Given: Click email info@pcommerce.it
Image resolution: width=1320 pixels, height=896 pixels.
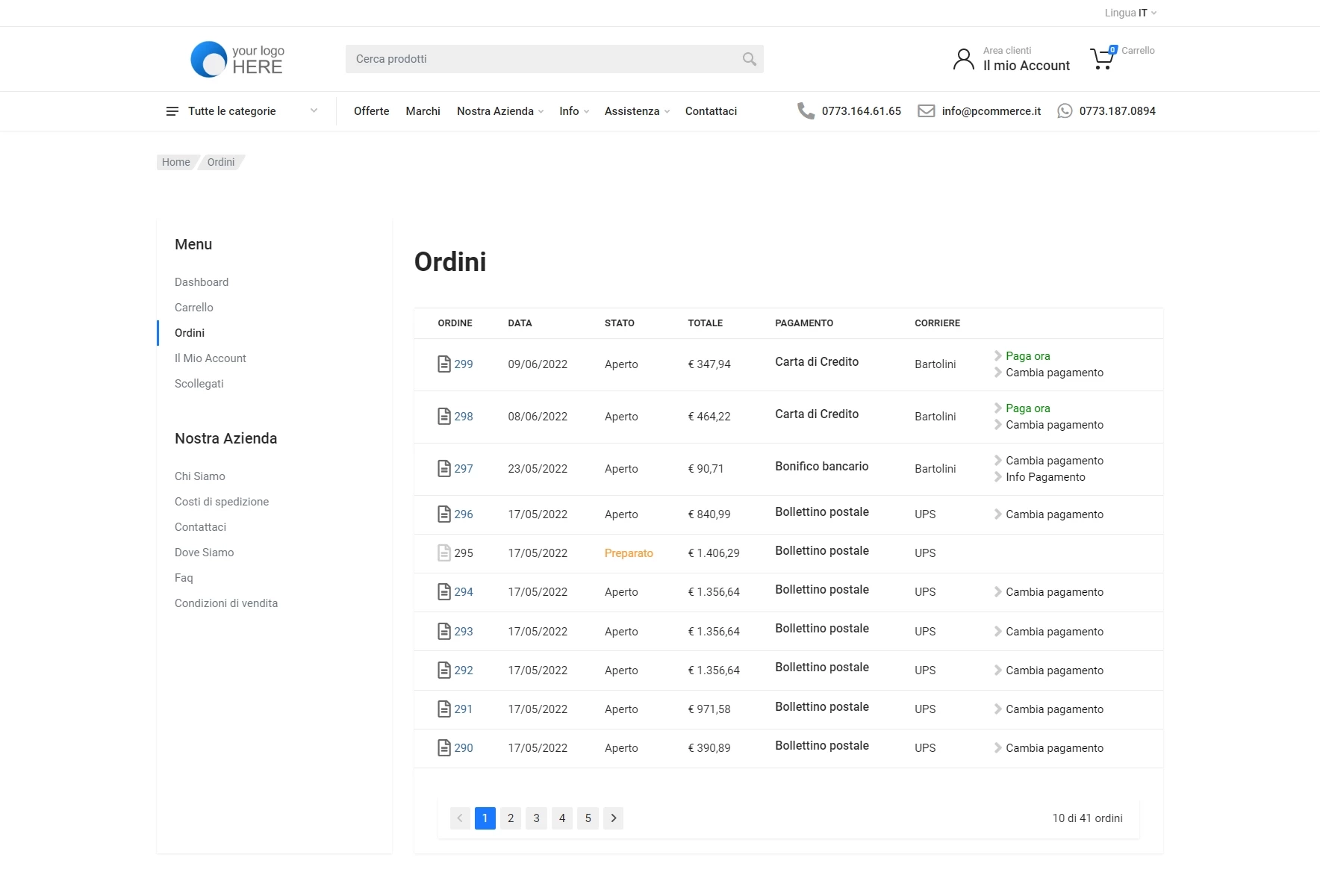Looking at the screenshot, I should pyautogui.click(x=991, y=111).
